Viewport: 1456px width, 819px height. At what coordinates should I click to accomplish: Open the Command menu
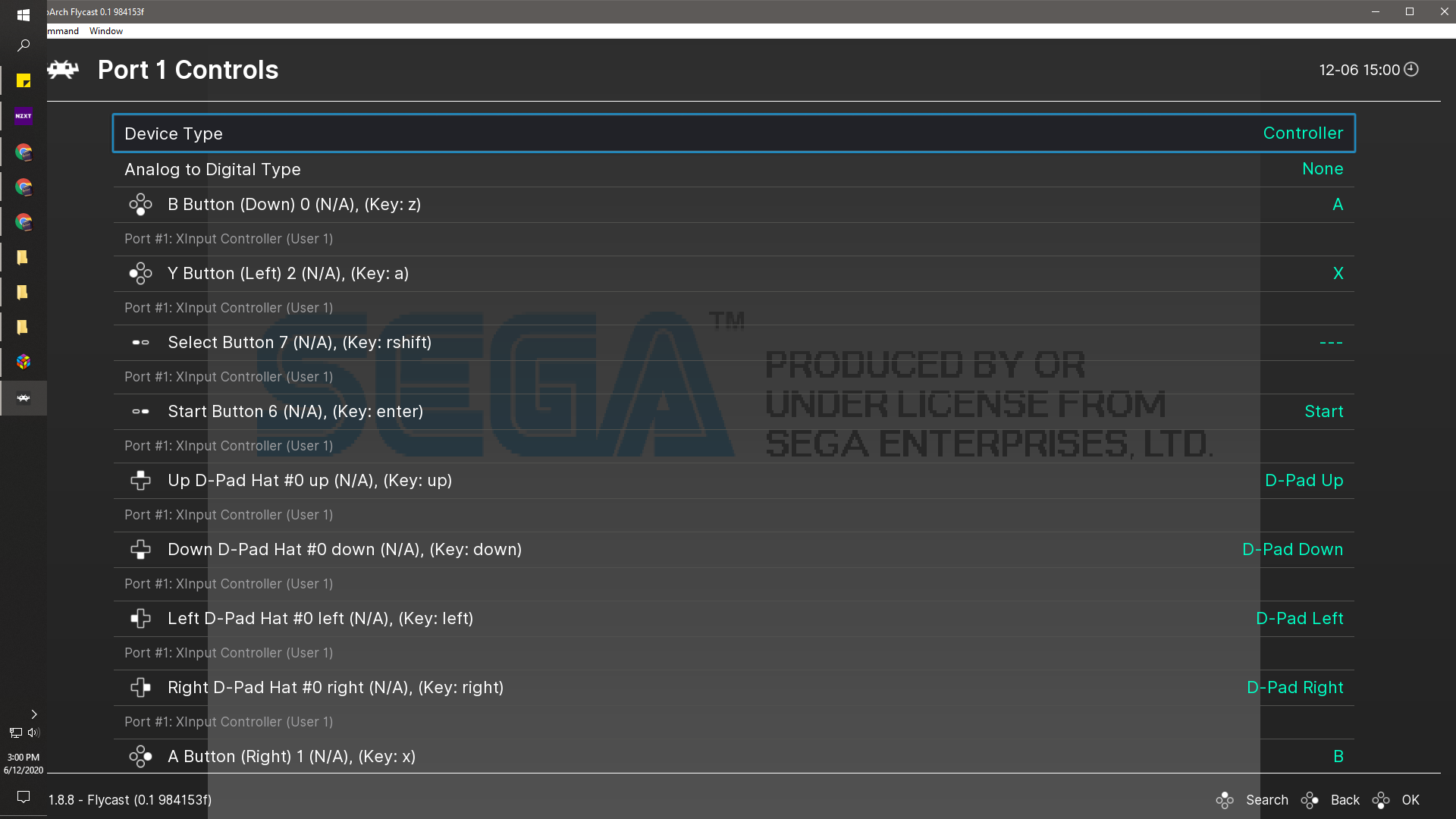[63, 31]
